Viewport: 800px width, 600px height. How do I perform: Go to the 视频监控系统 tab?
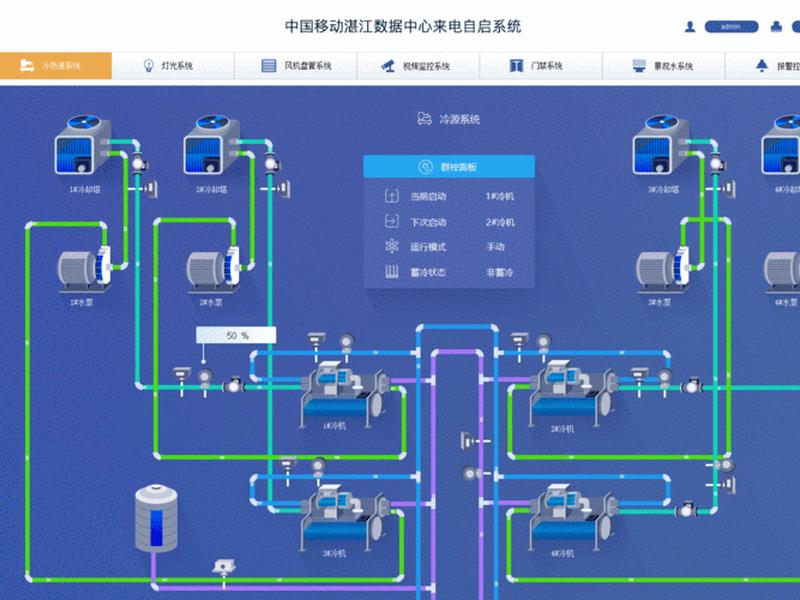coord(418,65)
